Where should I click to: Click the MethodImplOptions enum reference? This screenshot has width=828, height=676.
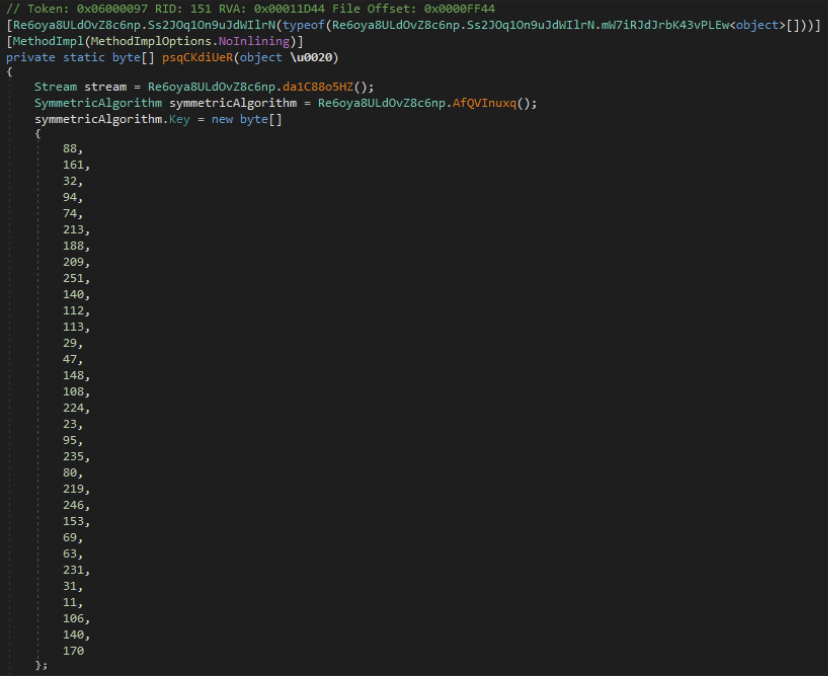pyautogui.click(x=151, y=41)
